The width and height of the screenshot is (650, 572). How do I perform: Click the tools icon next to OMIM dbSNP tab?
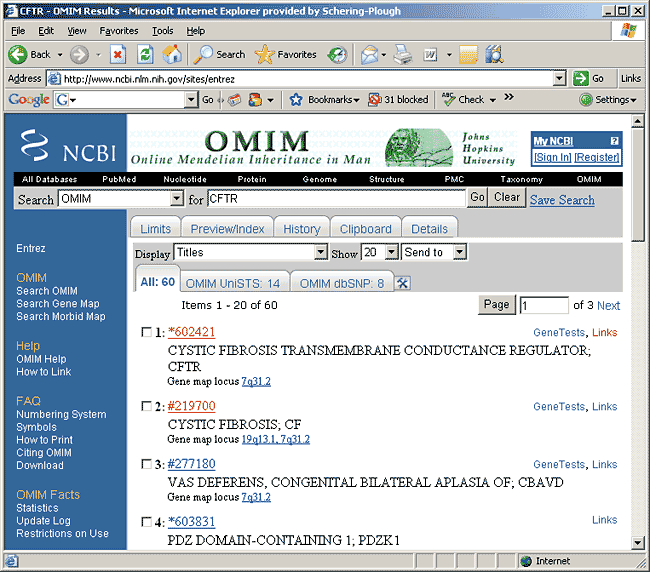coord(402,284)
